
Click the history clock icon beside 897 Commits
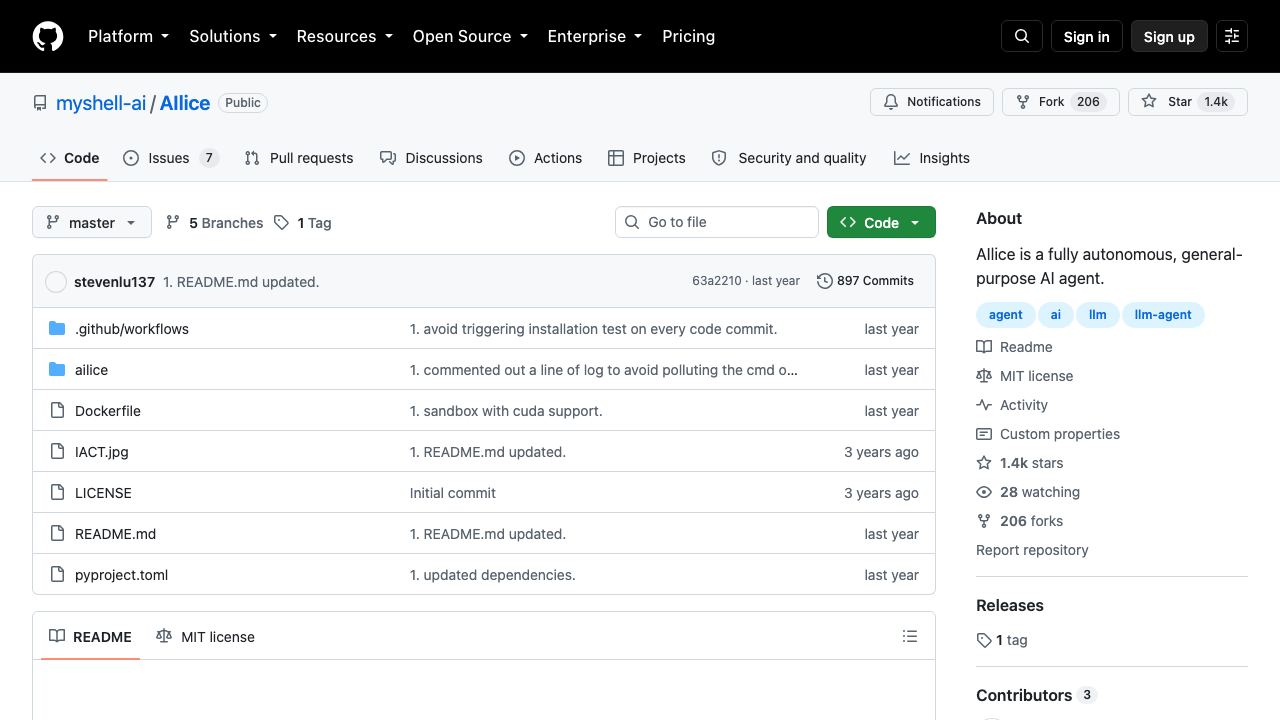pyautogui.click(x=825, y=281)
